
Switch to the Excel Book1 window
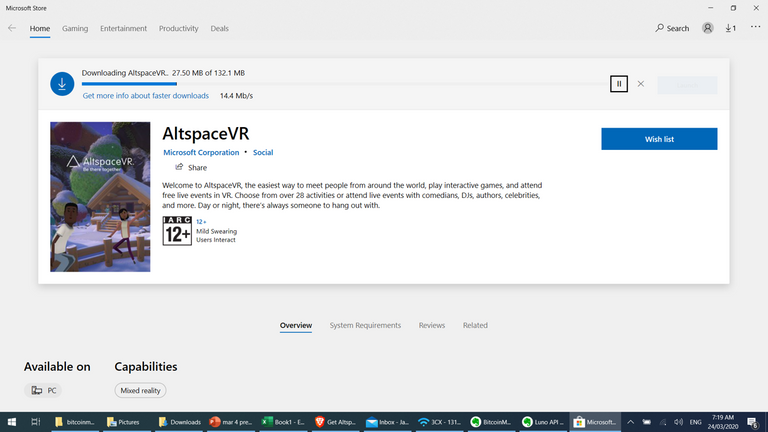(x=283, y=422)
